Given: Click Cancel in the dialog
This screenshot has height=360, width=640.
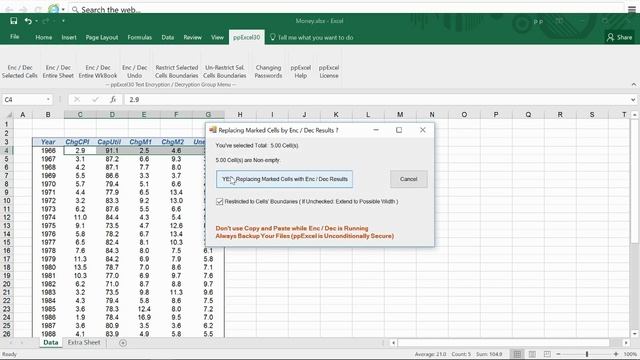Looking at the screenshot, I should pyautogui.click(x=409, y=179).
